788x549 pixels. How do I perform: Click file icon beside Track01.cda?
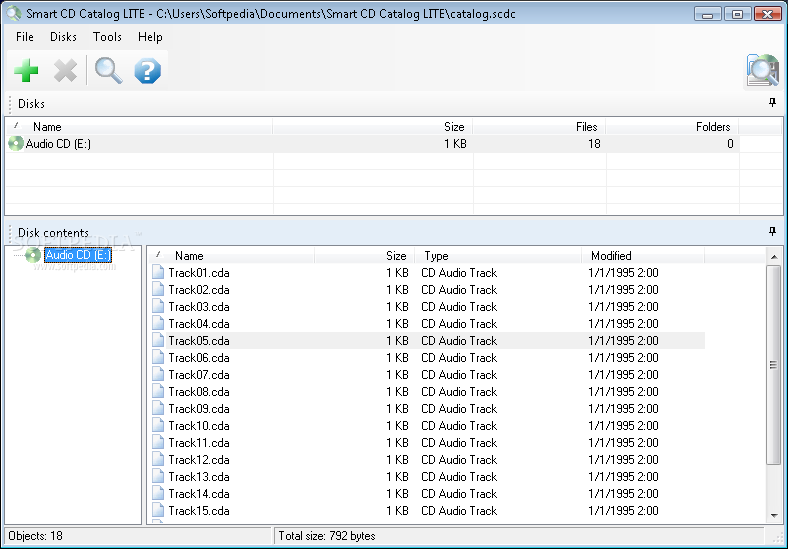click(x=158, y=272)
